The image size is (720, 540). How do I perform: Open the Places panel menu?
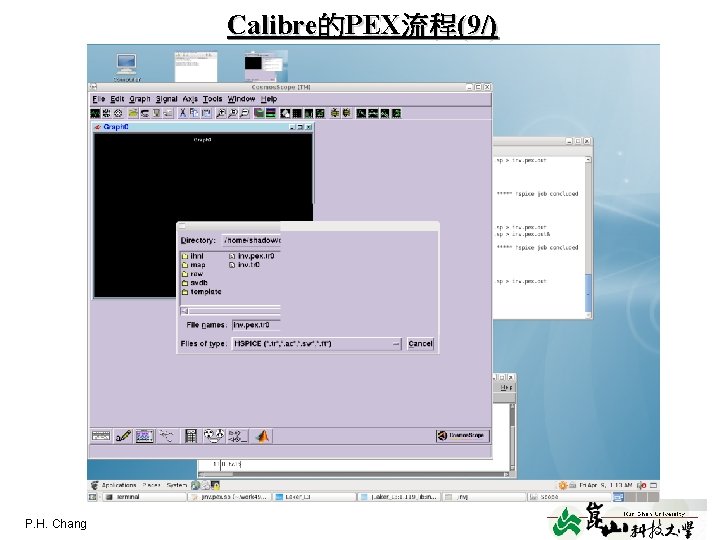152,485
